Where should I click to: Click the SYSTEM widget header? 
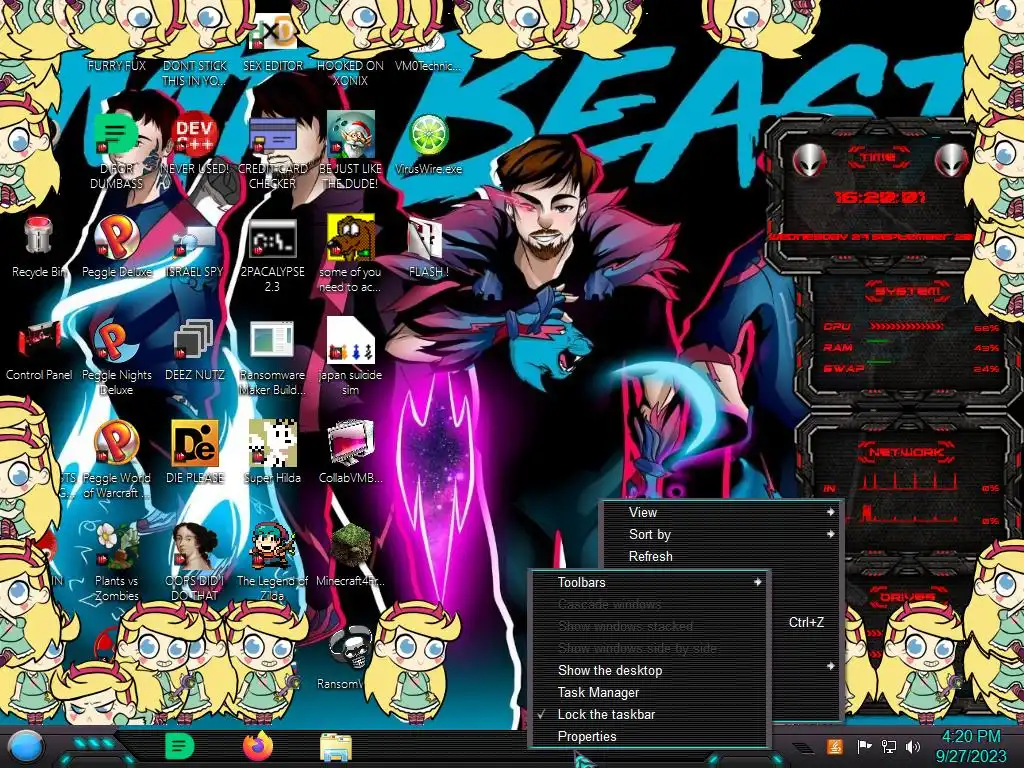906,291
